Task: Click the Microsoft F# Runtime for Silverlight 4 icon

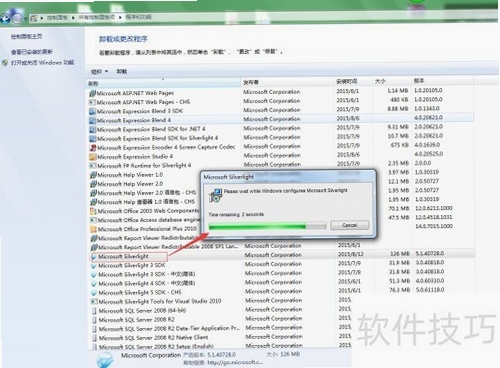Action: (x=93, y=166)
